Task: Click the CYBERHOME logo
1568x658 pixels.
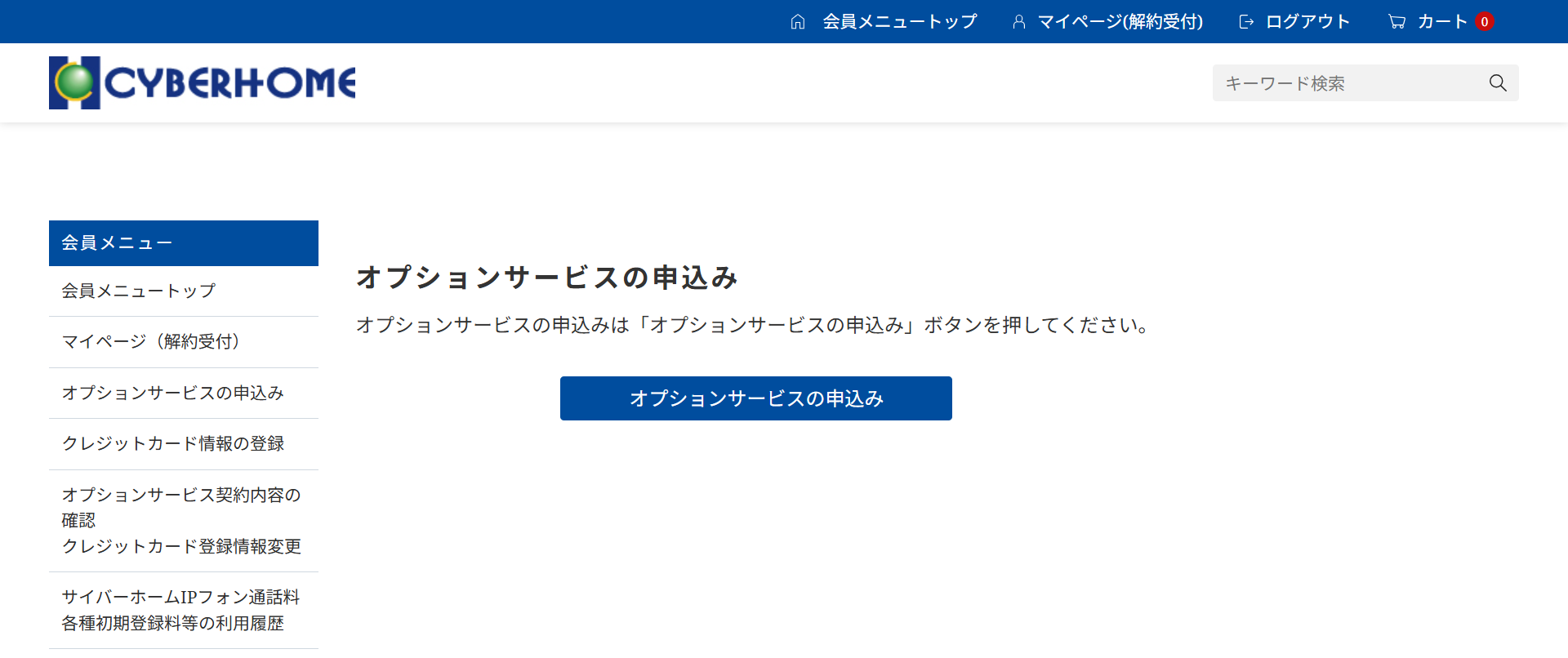Action: pos(203,82)
